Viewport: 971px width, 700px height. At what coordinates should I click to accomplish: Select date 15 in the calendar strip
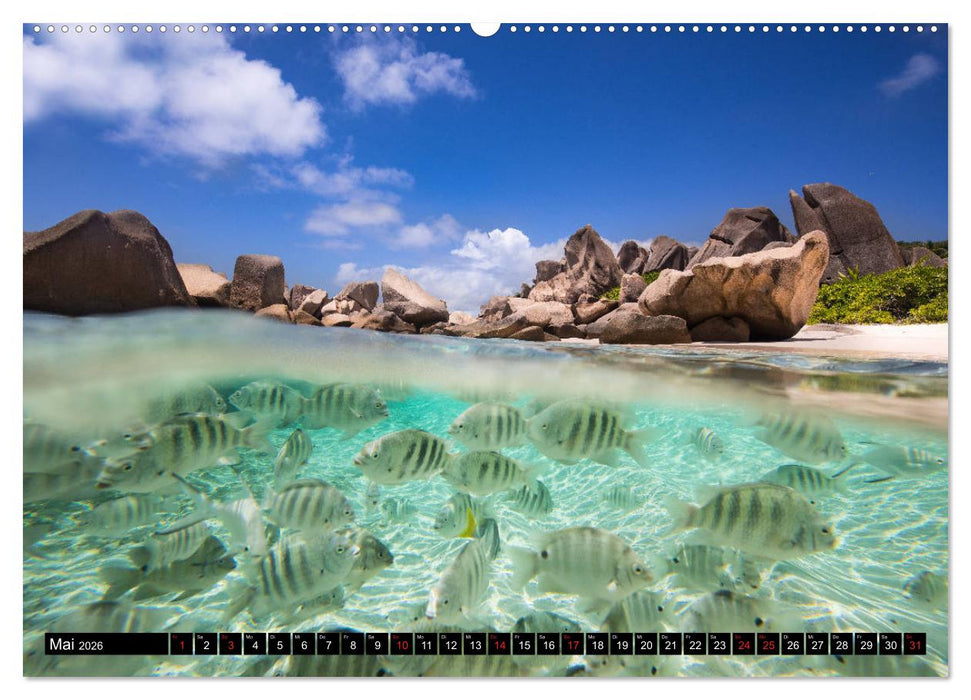pos(524,646)
